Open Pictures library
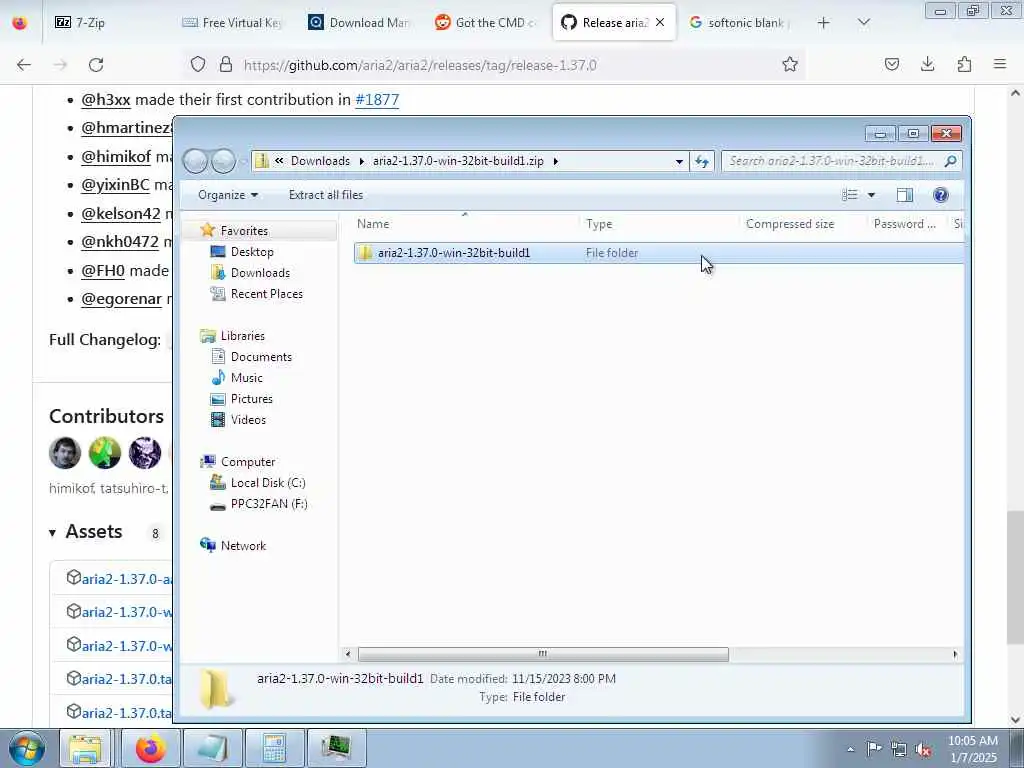This screenshot has height=768, width=1024. point(251,398)
